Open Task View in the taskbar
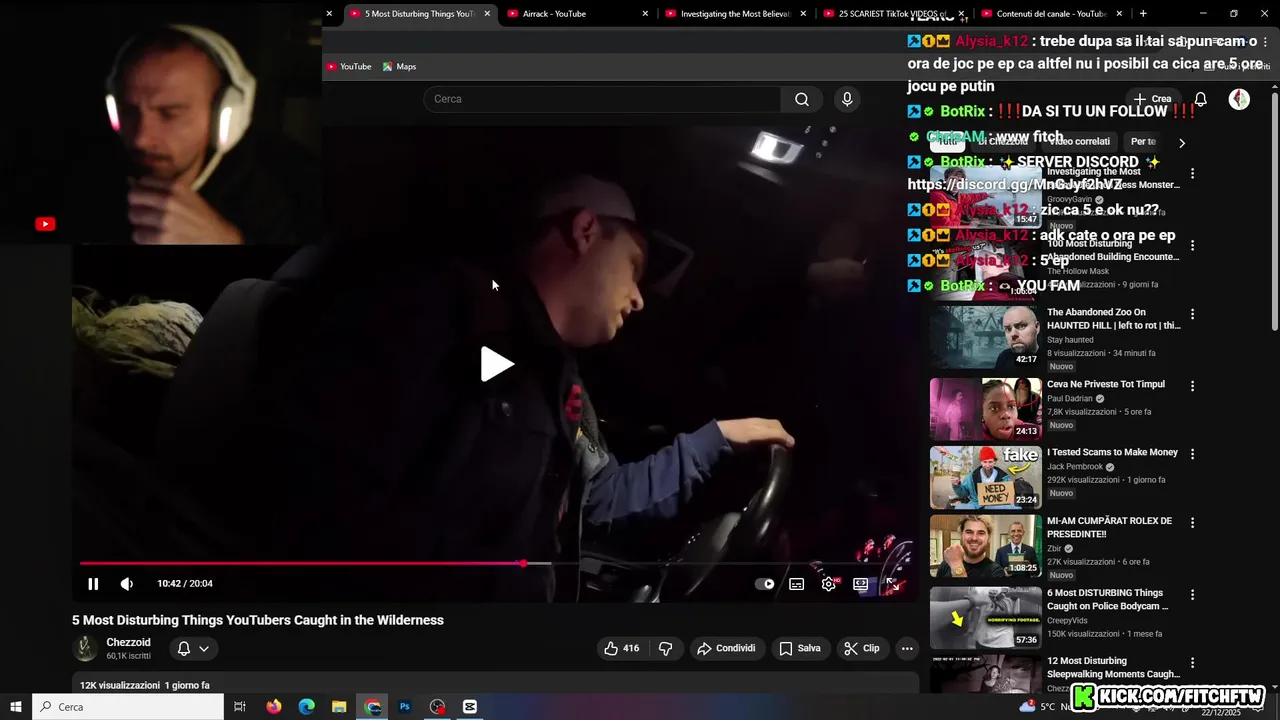The height and width of the screenshot is (720, 1280). pos(240,707)
